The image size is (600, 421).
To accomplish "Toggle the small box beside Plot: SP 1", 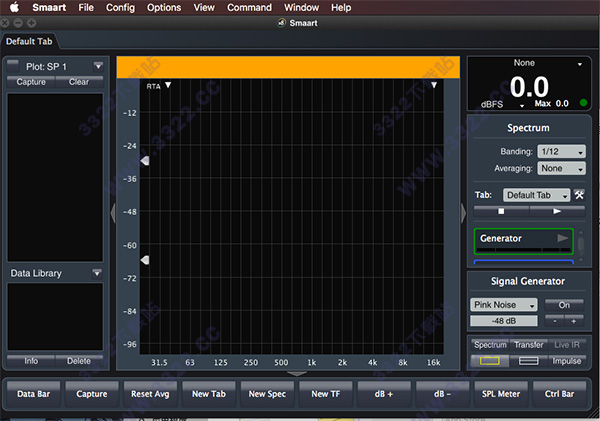I will [x=13, y=65].
